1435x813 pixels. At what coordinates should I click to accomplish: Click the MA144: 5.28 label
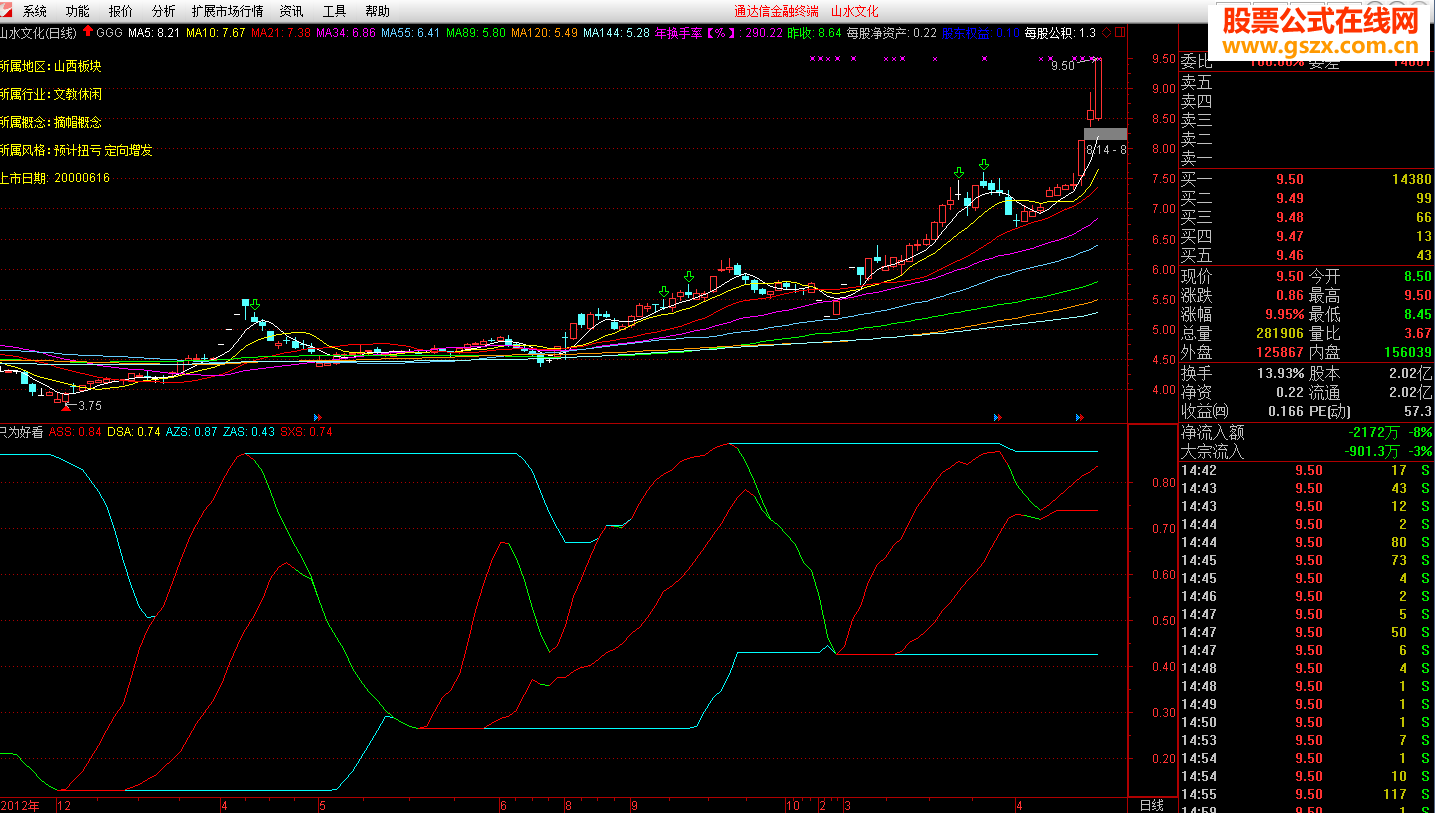point(617,33)
